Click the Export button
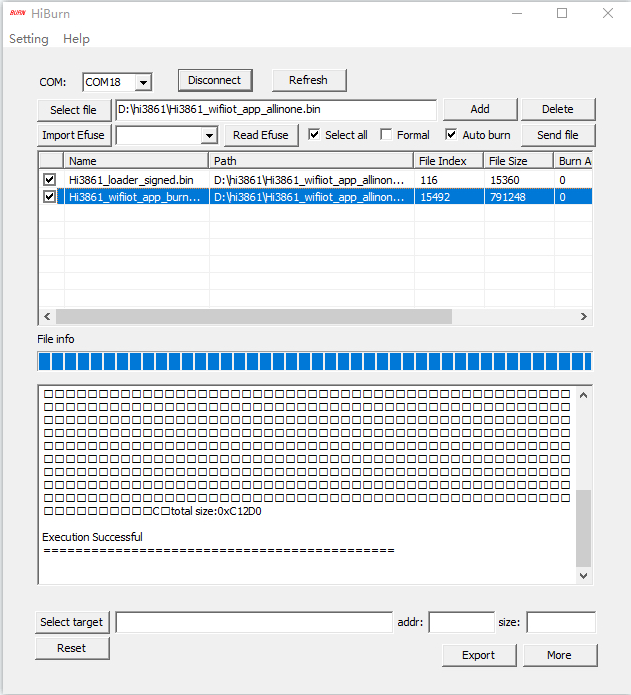 point(478,655)
